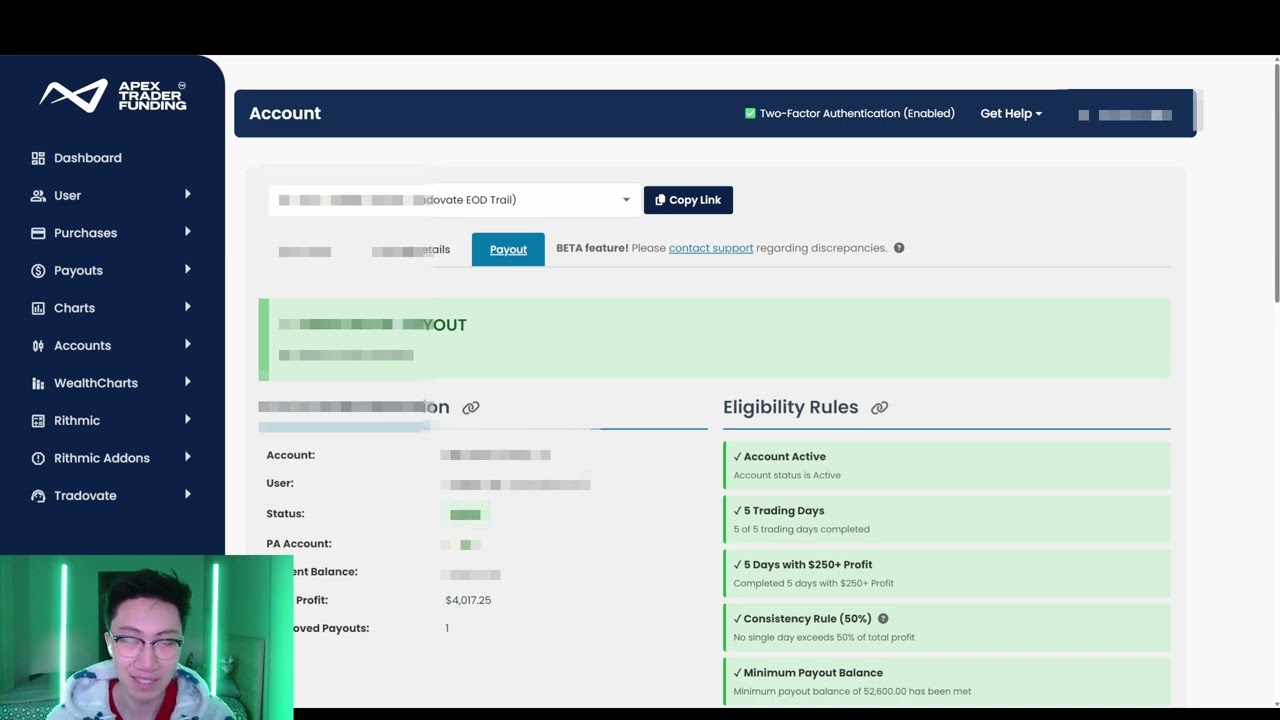Click the link icon beside Eligibility Rules
The width and height of the screenshot is (1280, 720).
tap(879, 408)
